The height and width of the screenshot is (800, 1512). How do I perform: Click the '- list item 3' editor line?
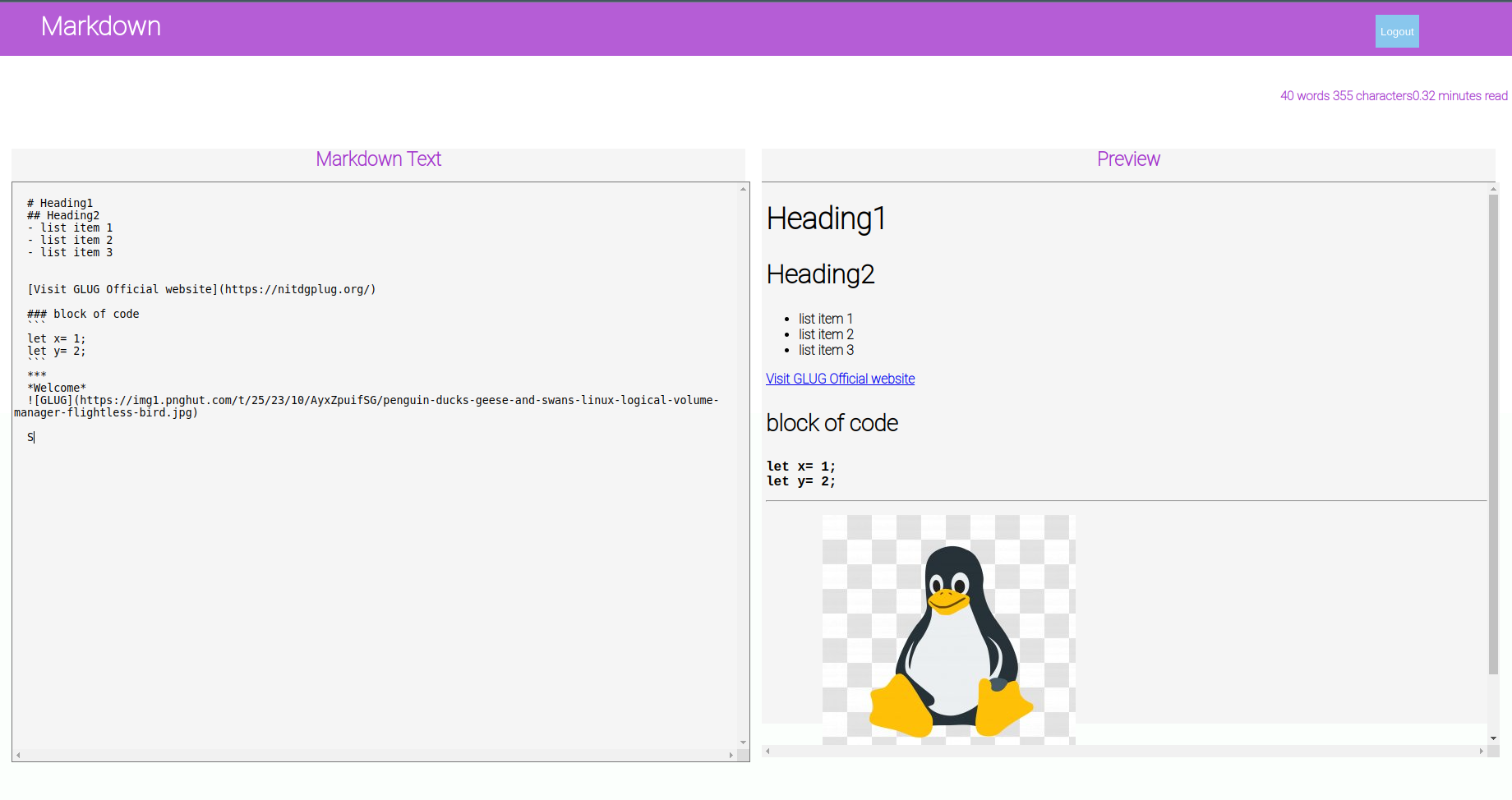click(70, 252)
